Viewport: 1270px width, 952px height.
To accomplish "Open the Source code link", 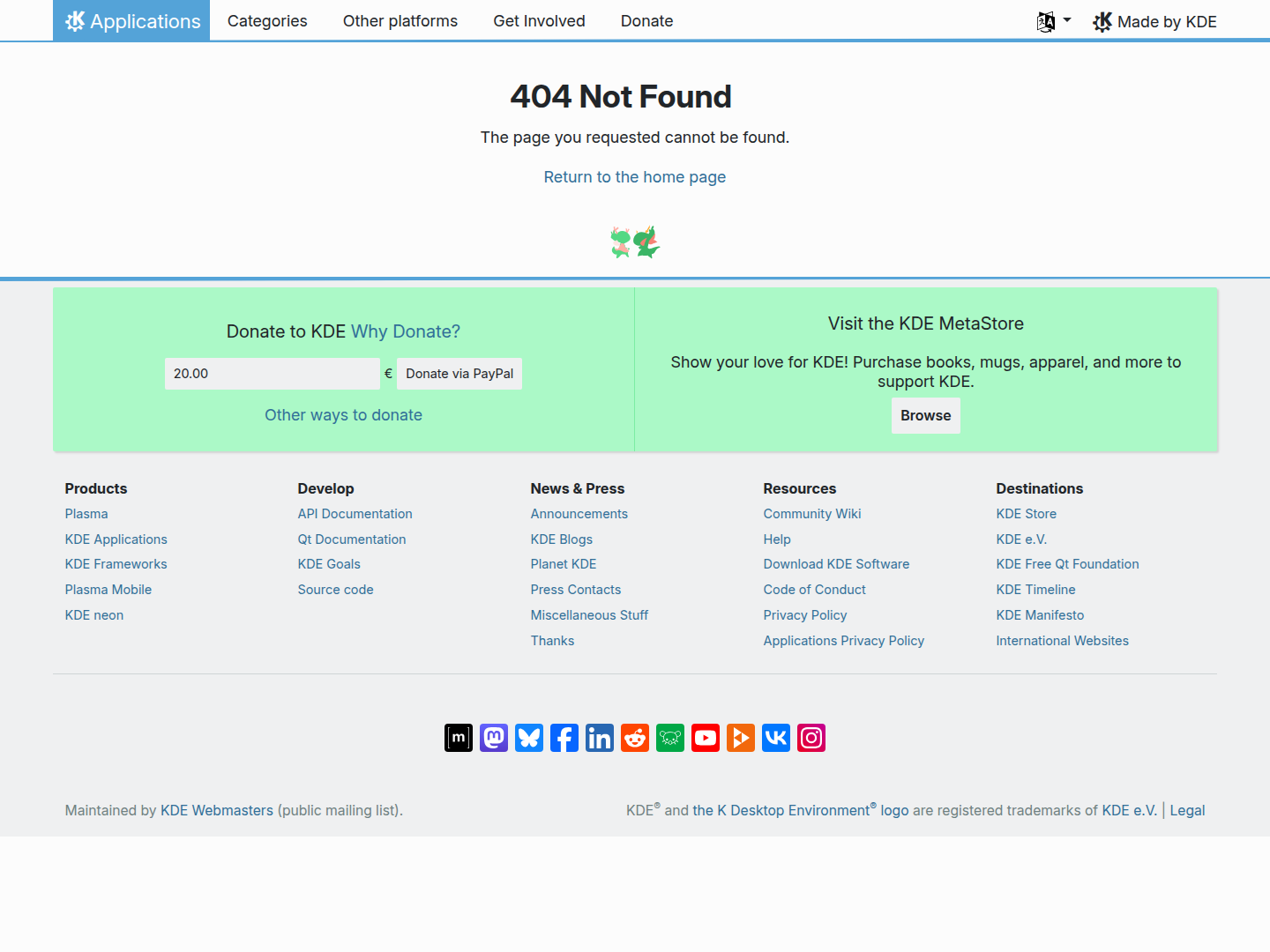I will [x=336, y=590].
